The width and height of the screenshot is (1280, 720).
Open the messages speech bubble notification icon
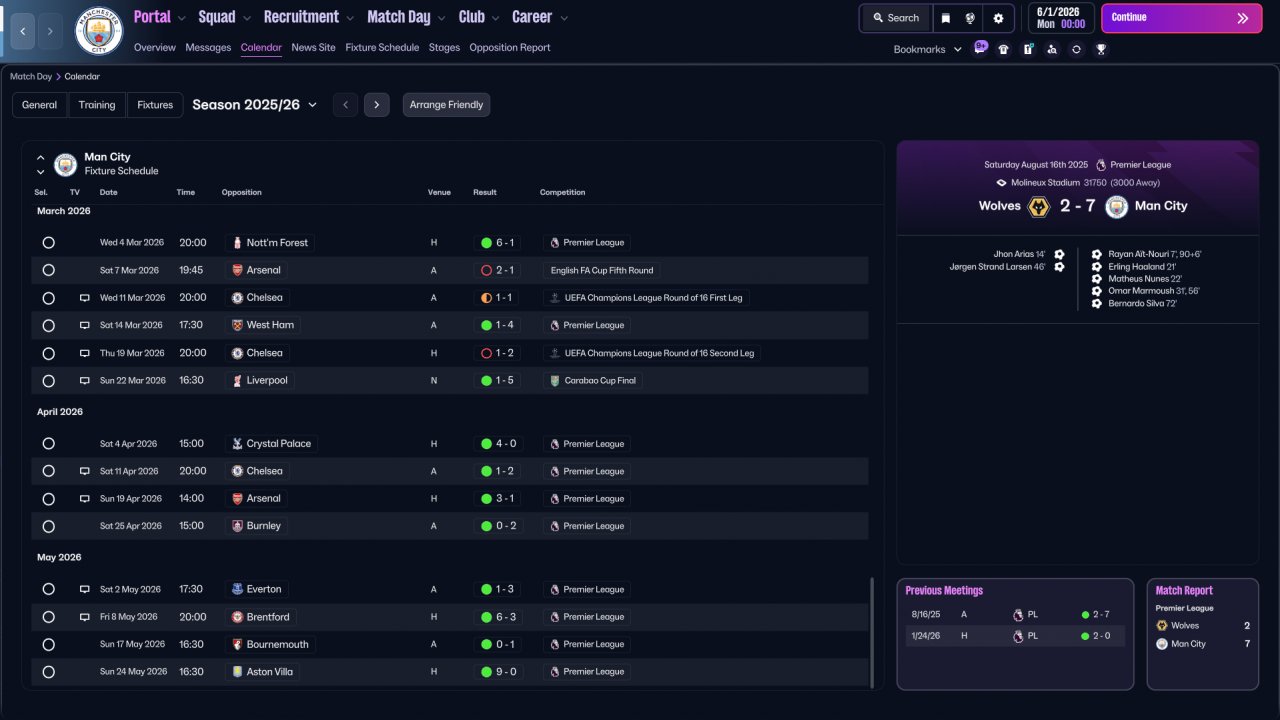pos(980,48)
